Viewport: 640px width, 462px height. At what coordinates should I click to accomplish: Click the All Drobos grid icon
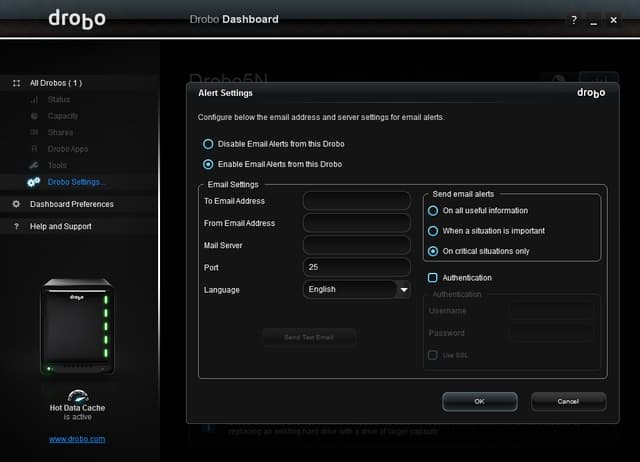click(x=16, y=83)
